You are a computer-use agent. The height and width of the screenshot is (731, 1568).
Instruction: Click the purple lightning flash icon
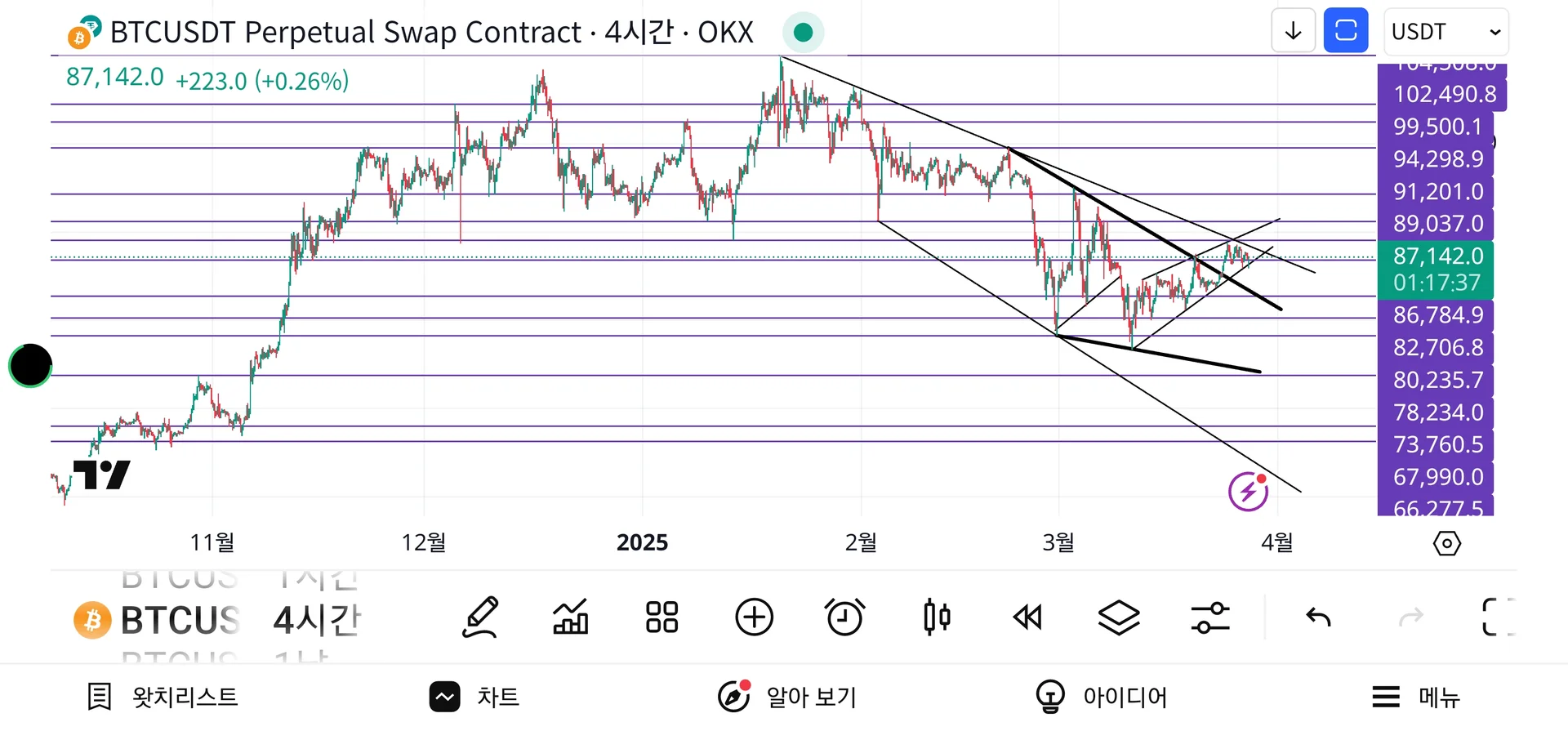click(x=1248, y=492)
